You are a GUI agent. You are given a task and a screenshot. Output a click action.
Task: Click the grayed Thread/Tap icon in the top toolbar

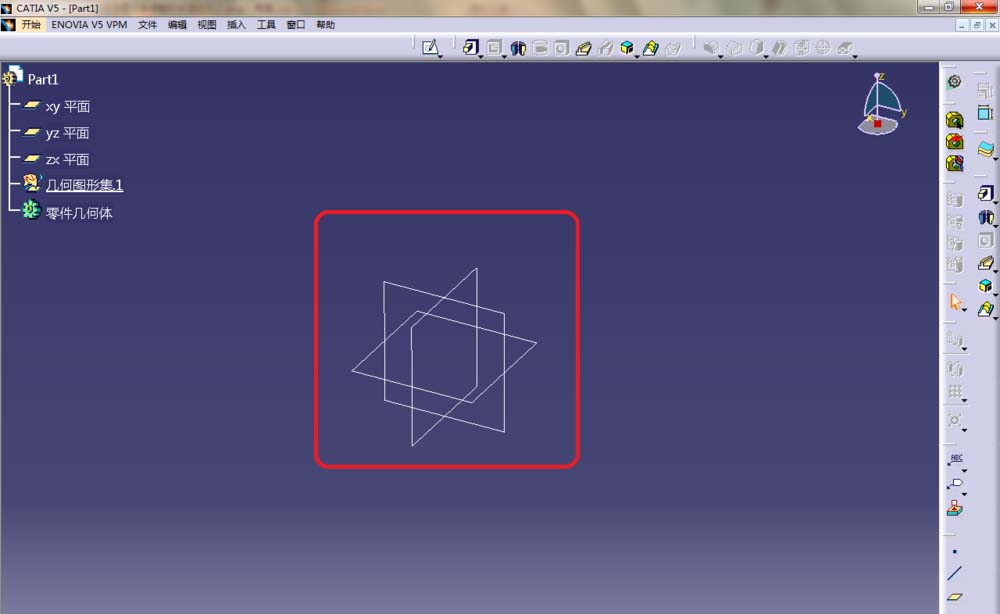click(823, 48)
